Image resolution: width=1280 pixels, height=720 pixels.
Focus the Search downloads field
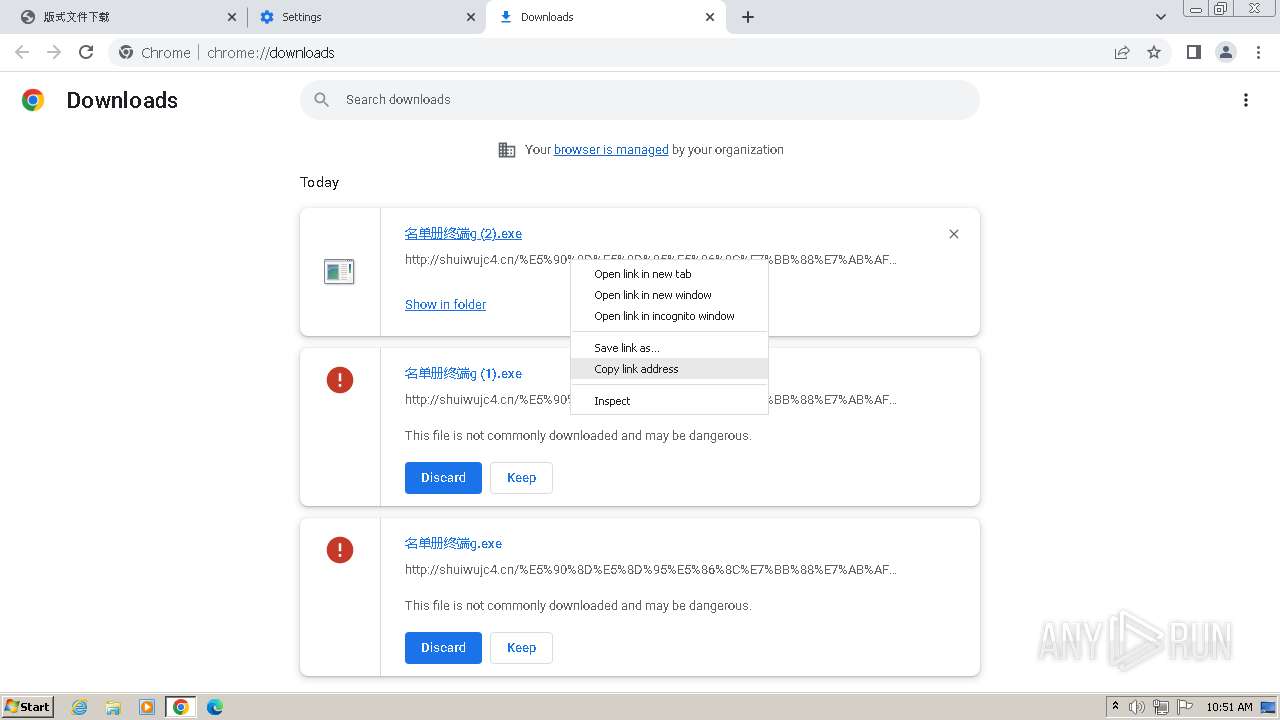pos(640,100)
